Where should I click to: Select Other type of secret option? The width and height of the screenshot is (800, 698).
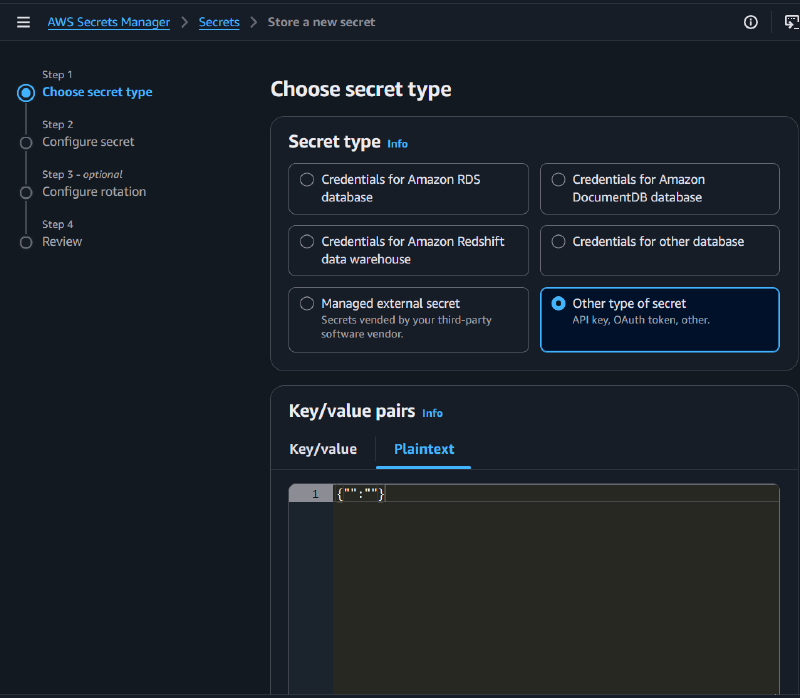tap(660, 320)
